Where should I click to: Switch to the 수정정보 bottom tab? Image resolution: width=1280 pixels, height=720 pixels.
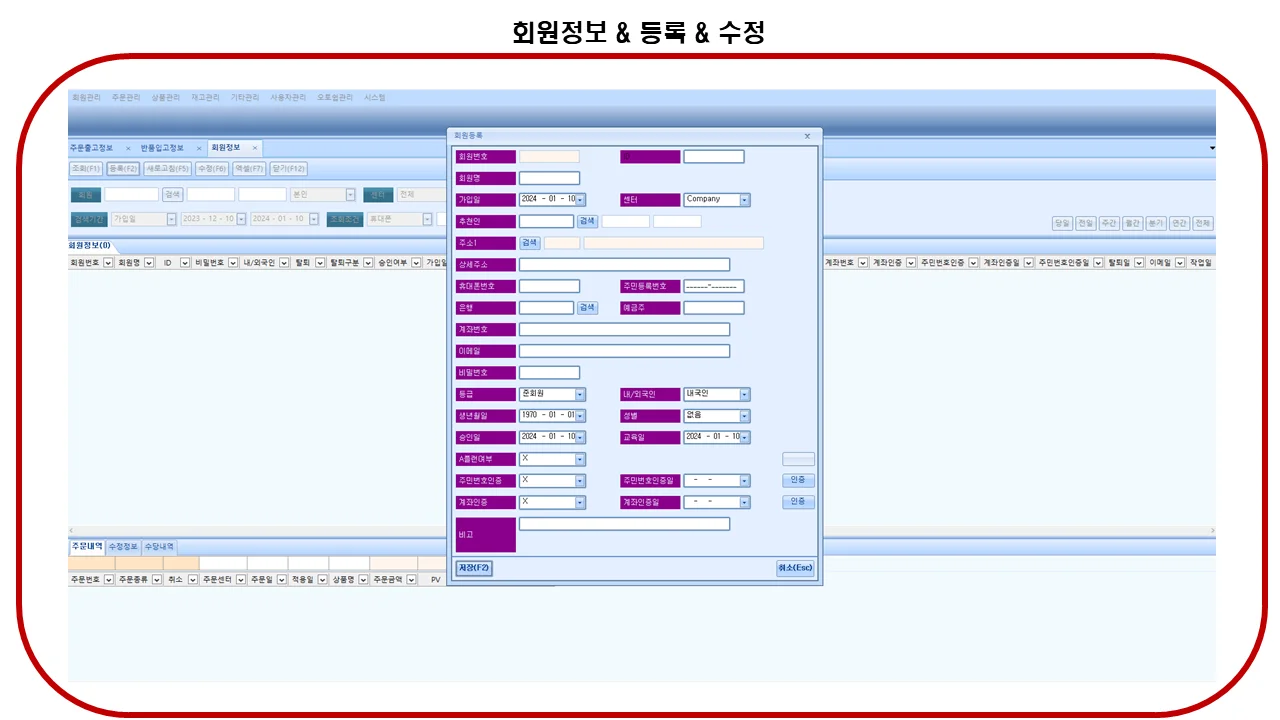(x=124, y=547)
